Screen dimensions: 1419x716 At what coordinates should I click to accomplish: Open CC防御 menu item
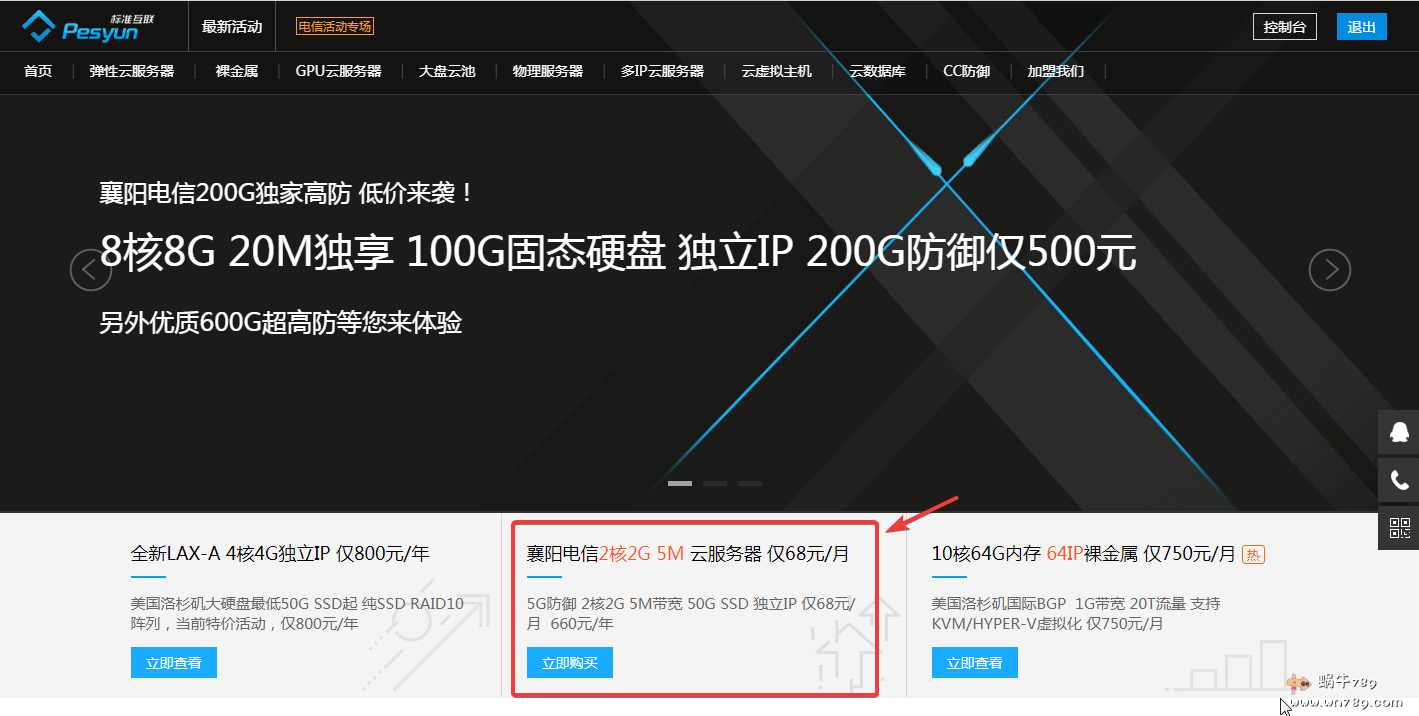click(x=966, y=71)
